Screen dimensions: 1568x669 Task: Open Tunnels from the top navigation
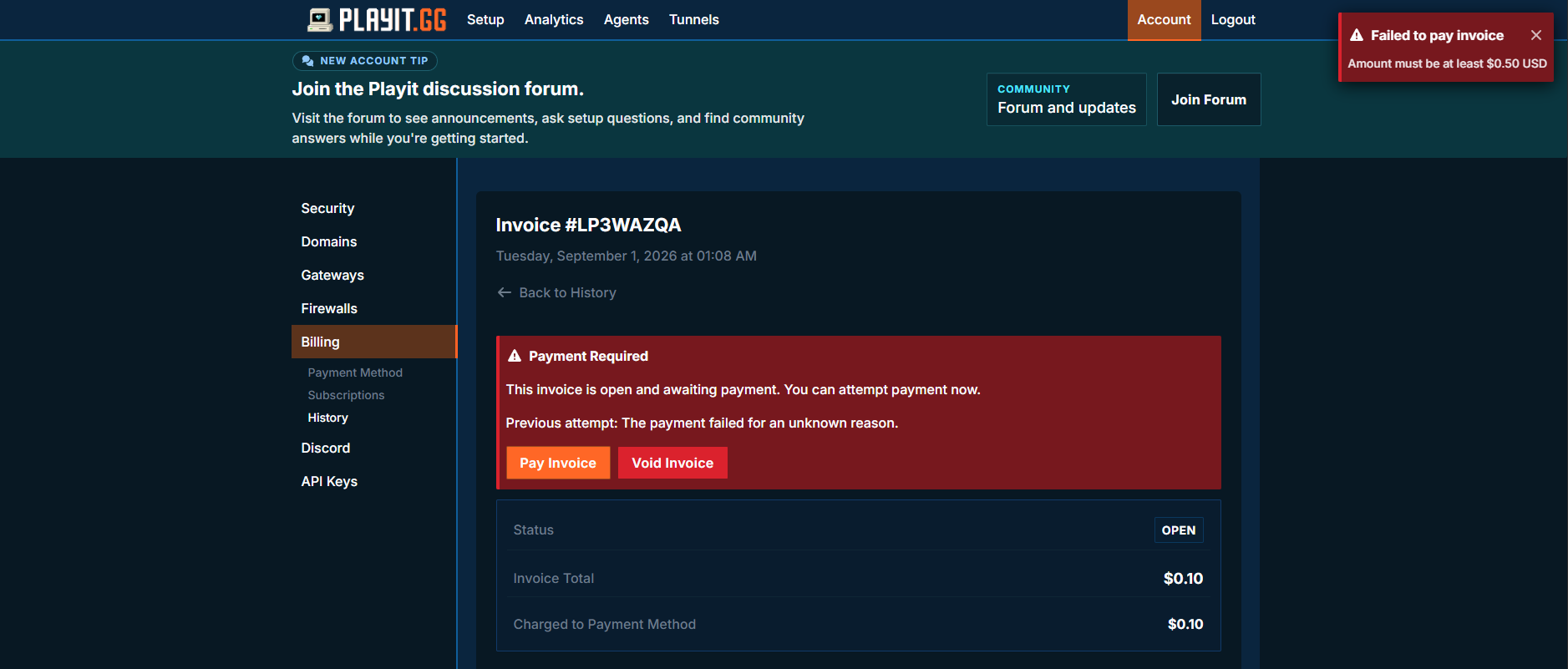(694, 19)
